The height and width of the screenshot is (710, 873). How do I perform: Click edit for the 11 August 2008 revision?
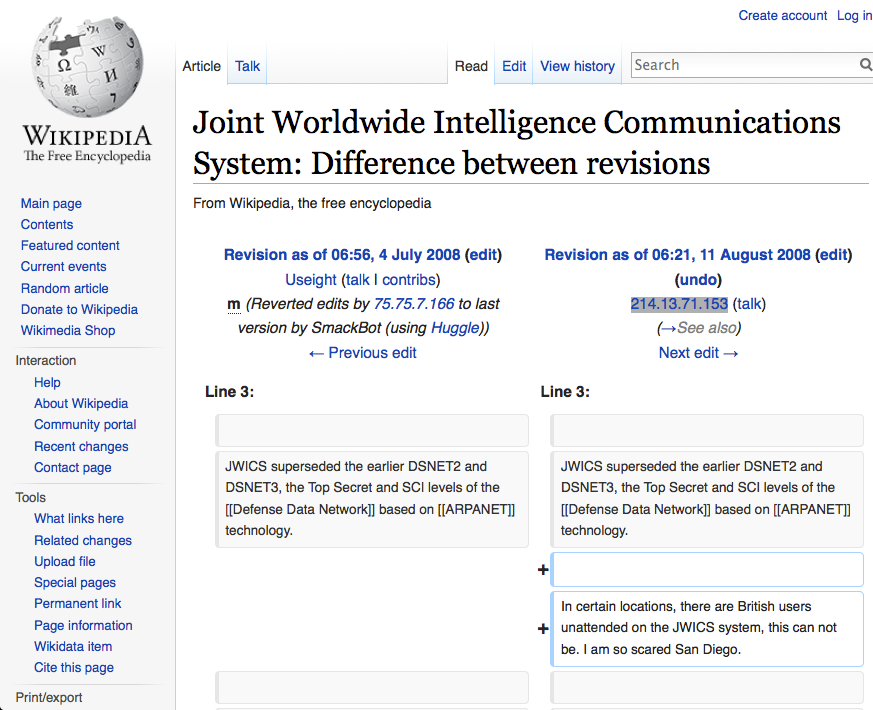pyautogui.click(x=833, y=255)
